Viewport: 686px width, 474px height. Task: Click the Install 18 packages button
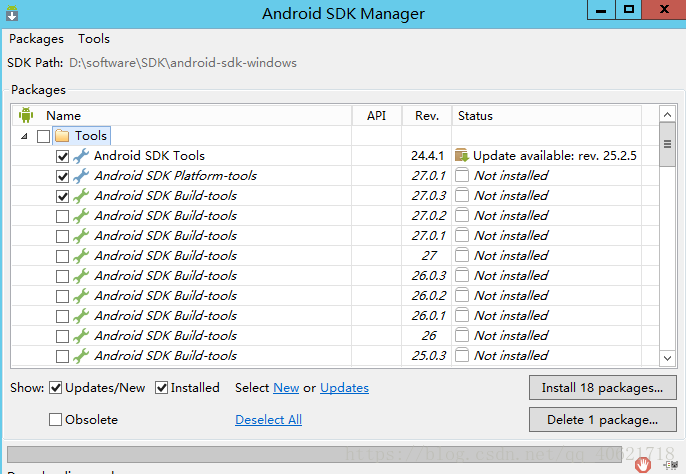tap(602, 388)
